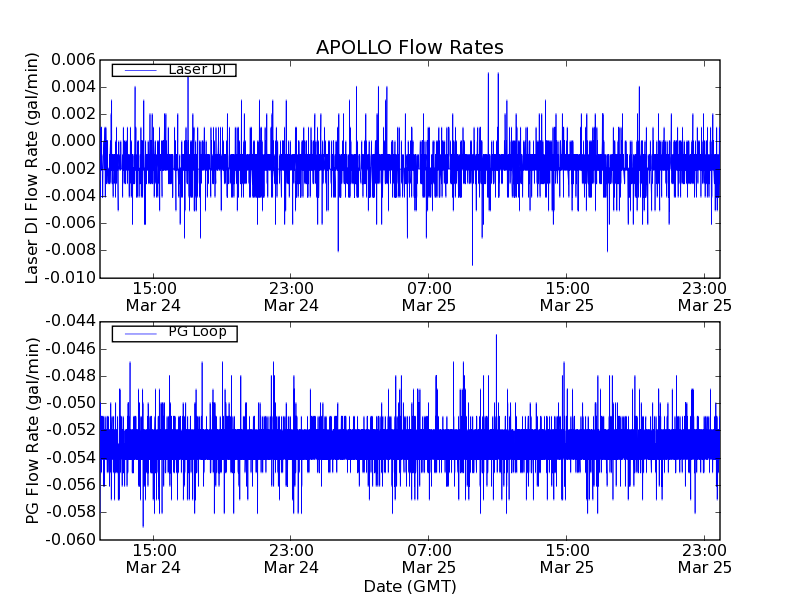
Task: Select the Laser DI legend entry
Action: tap(174, 70)
